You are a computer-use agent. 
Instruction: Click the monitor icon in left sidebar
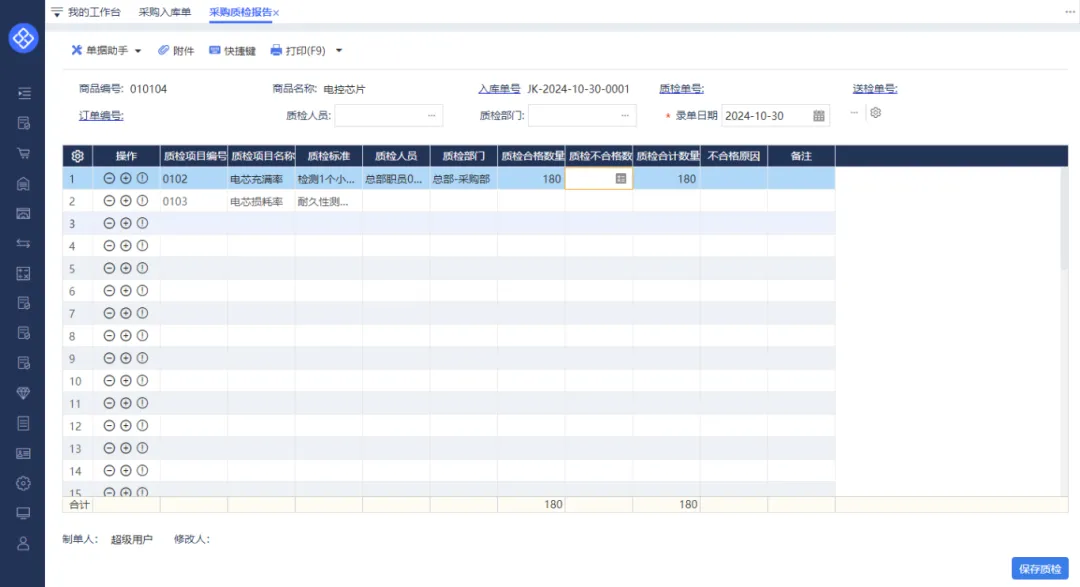pos(23,513)
